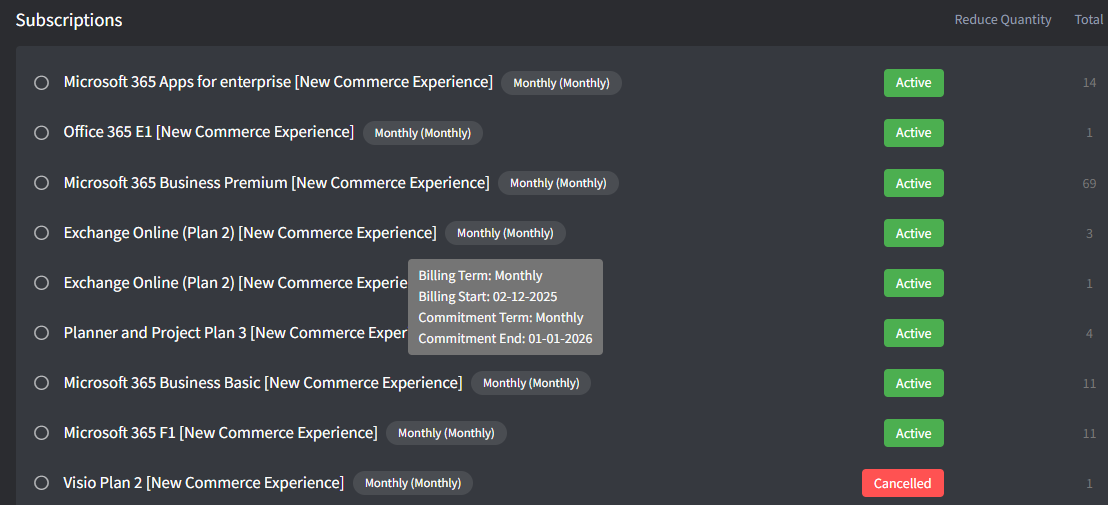Choose the Microsoft 365 Business Premium radio button
Image resolution: width=1108 pixels, height=505 pixels.
click(42, 183)
